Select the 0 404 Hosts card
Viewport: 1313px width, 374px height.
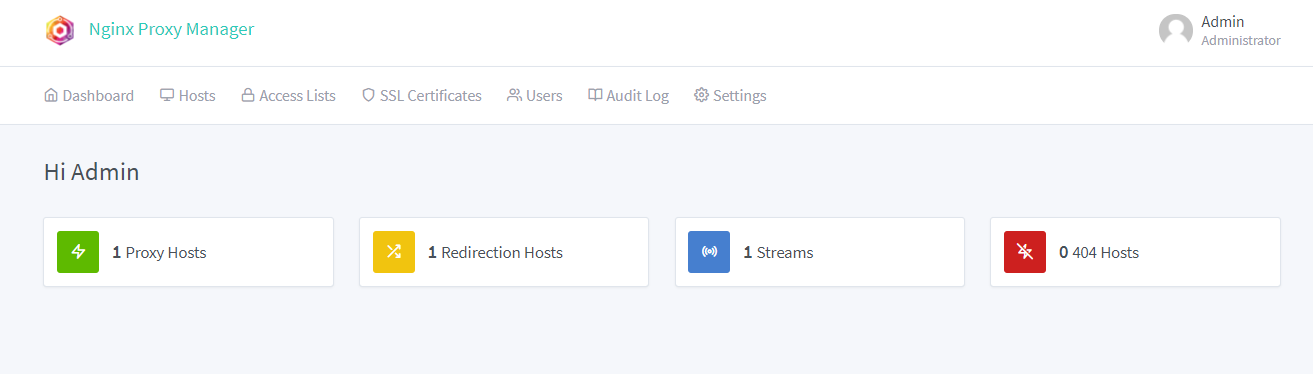point(1135,252)
